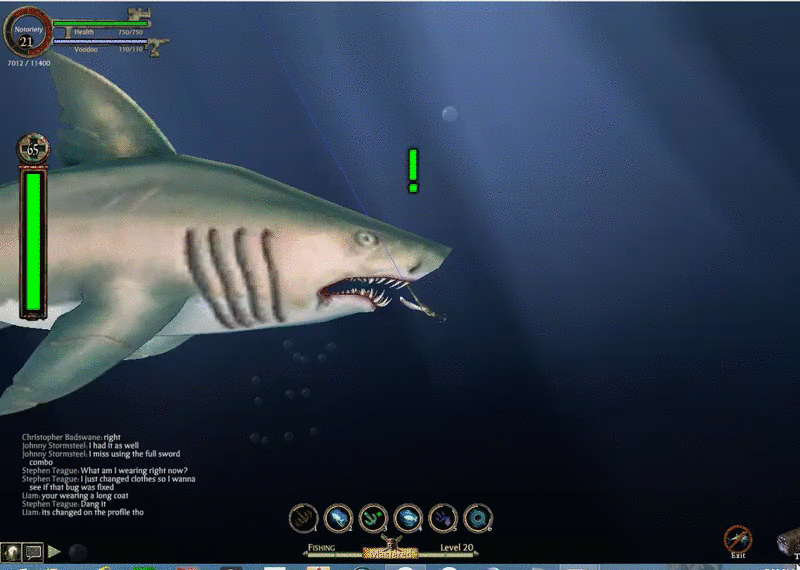Click the Mastered banner on fishing bar
Image resolution: width=800 pixels, height=570 pixels.
tap(390, 554)
